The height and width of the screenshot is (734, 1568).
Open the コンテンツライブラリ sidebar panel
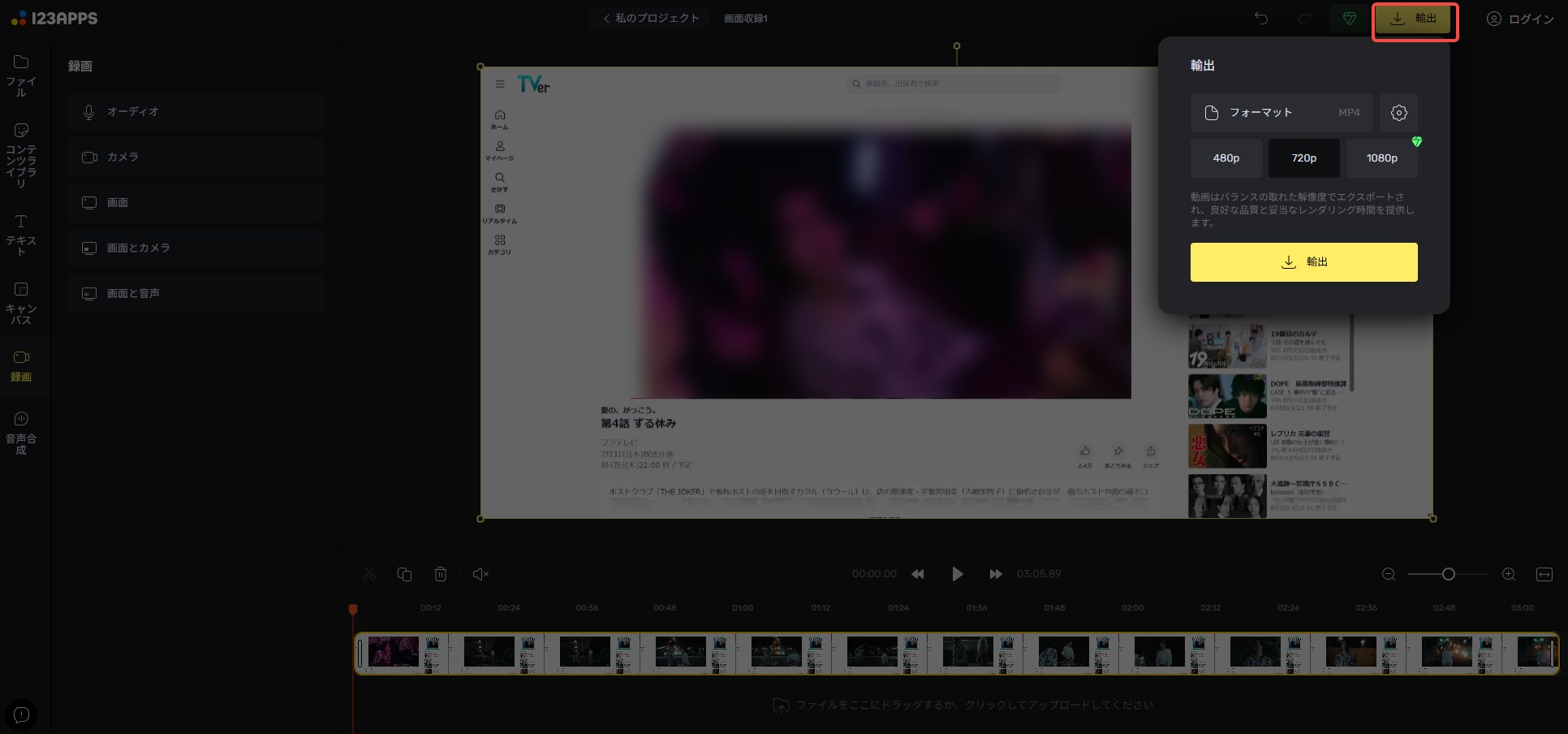point(21,154)
